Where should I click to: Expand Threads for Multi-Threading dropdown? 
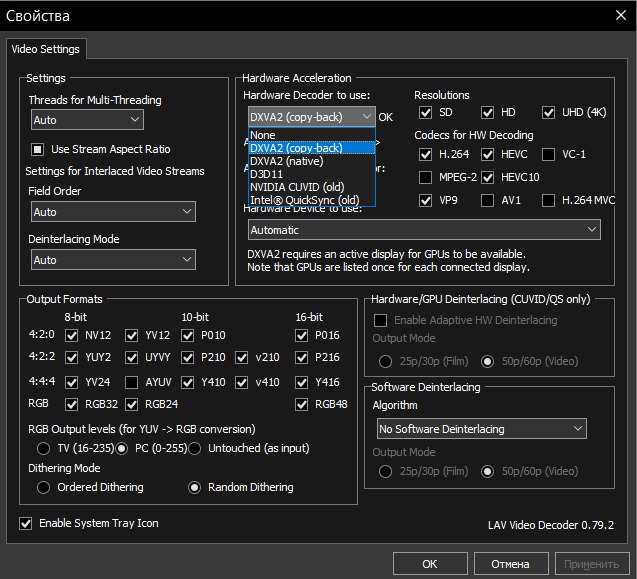[x=87, y=120]
